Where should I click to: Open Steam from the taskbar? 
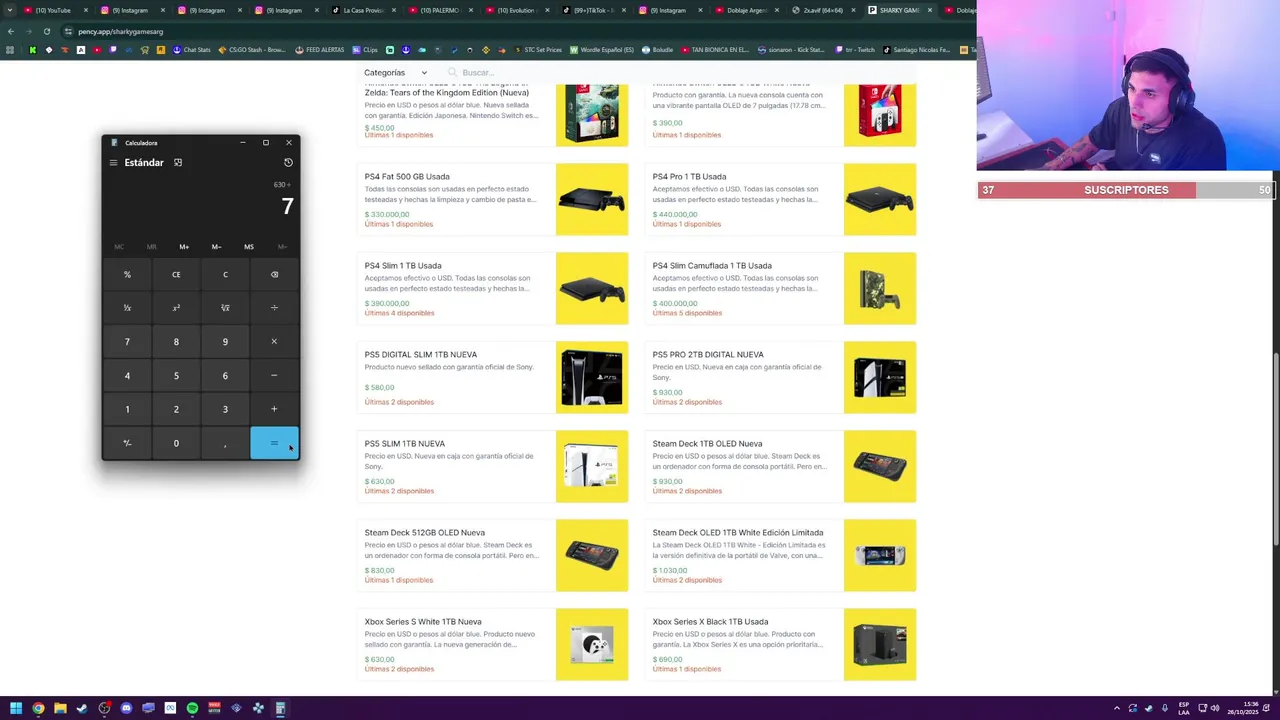pos(82,708)
